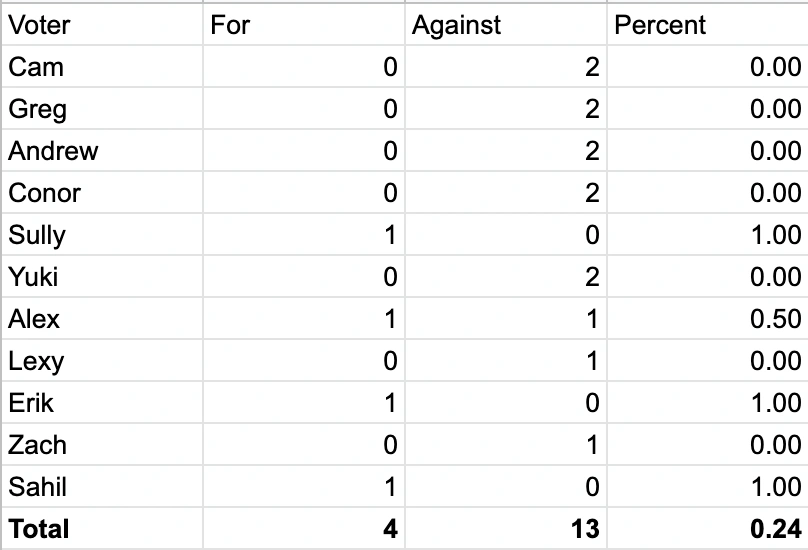Screen dimensions: 808x550
Task: Select Sahil's Against value cell
Action: [505, 487]
